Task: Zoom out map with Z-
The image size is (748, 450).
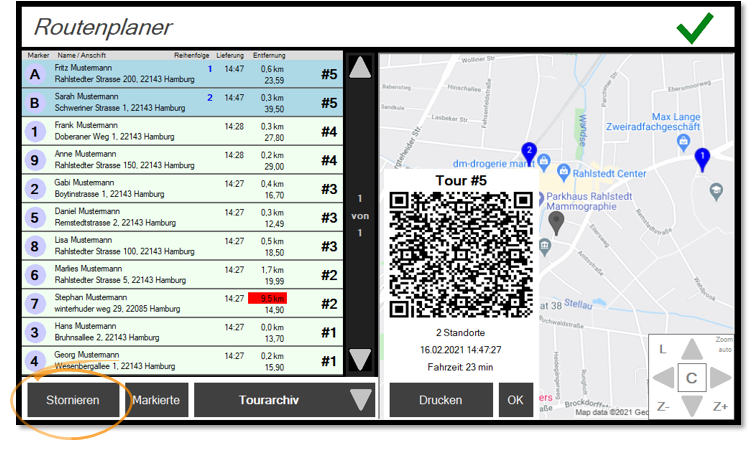Action: point(663,407)
